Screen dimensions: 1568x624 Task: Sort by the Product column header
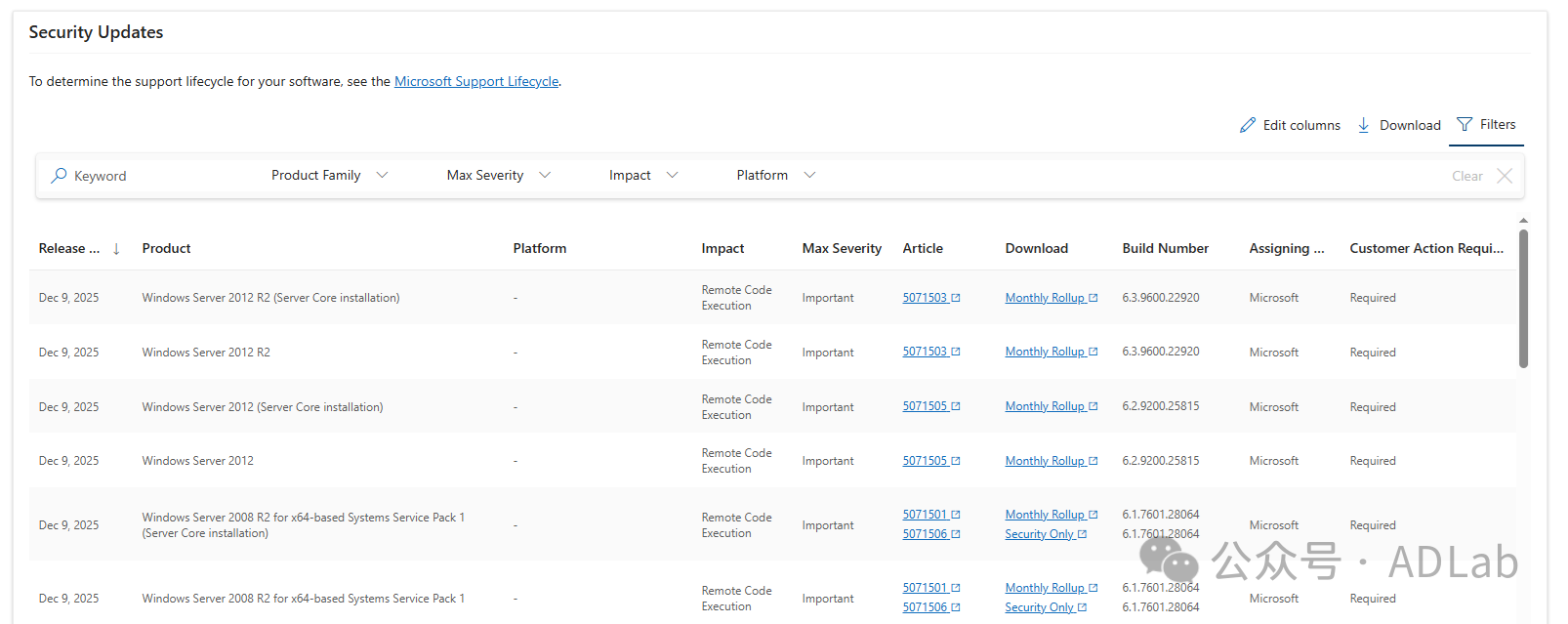coord(166,249)
